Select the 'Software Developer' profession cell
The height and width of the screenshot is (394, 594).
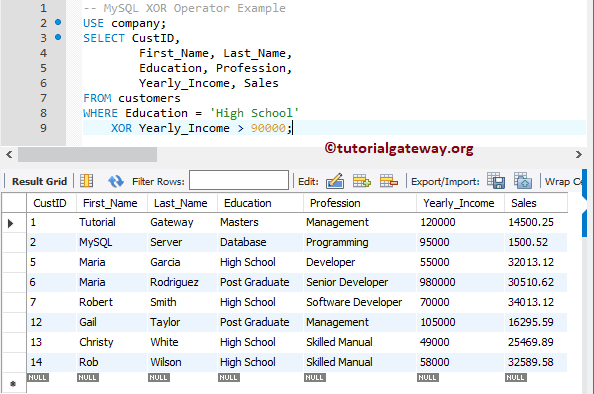point(360,302)
